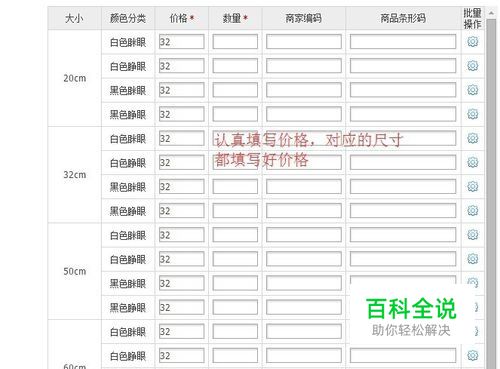Open batch gear for 20cm 黑色眯眼 row

pos(472,90)
